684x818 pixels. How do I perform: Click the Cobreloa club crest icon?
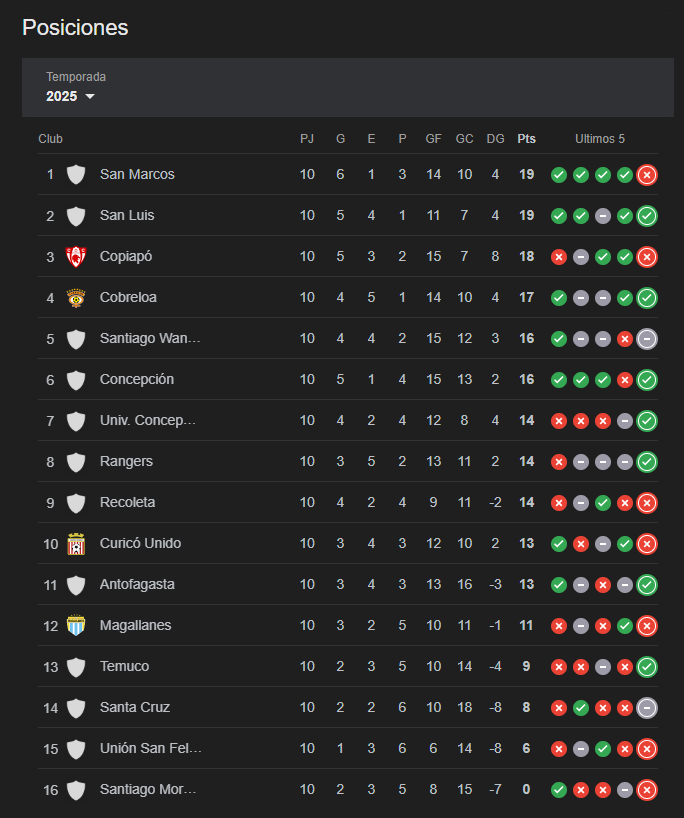tap(76, 298)
